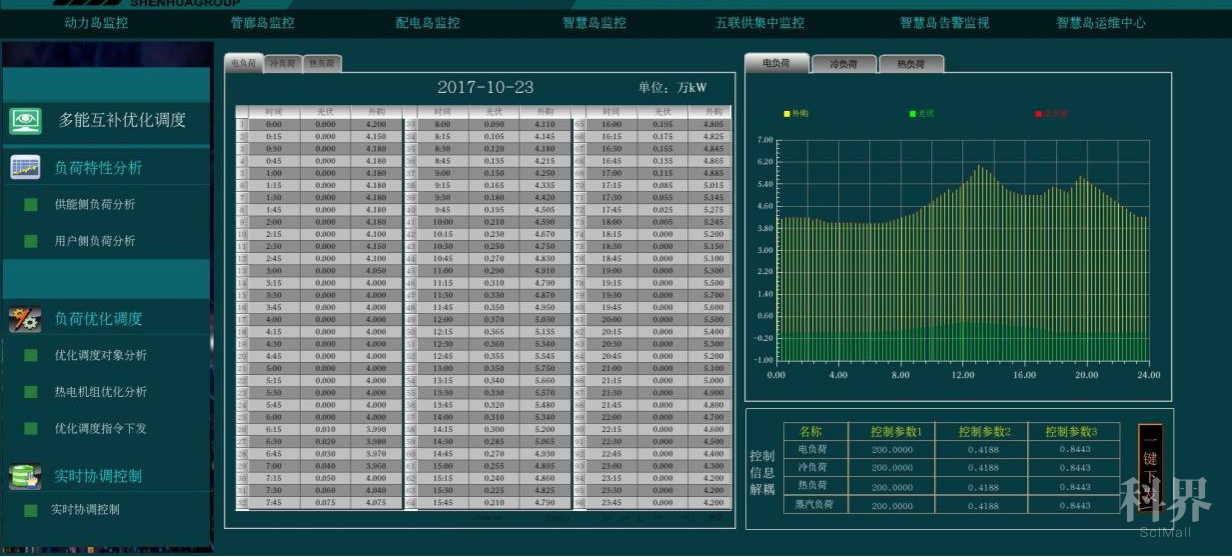Click 电负荷 控制参数1 value cell
Screen dimensions: 1232x557
(891, 450)
